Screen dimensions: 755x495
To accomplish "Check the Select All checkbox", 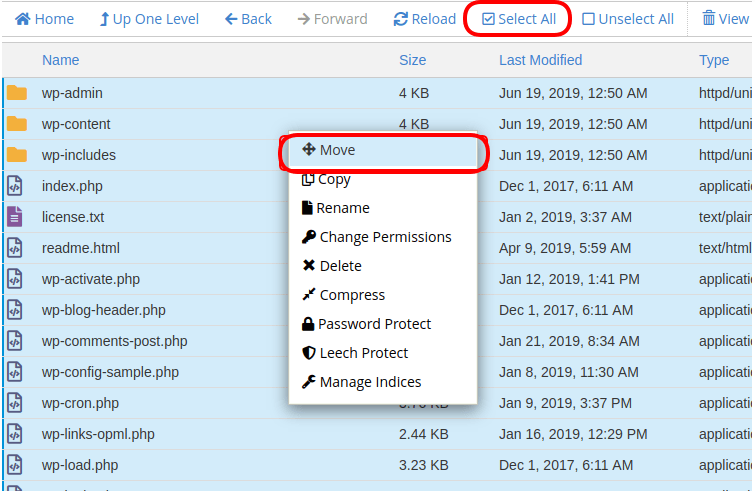I will click(488, 19).
